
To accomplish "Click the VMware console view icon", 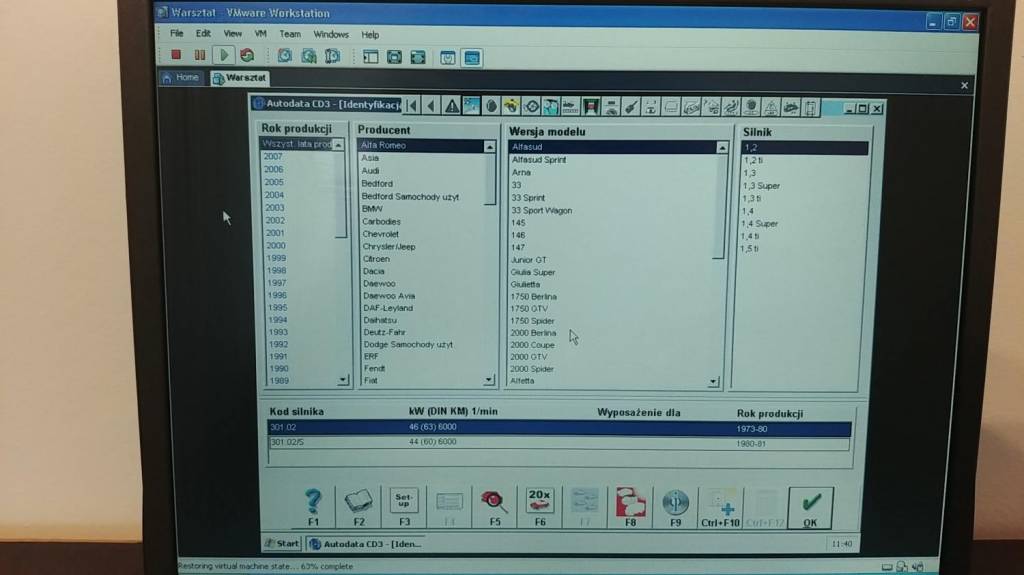I will click(x=472, y=58).
